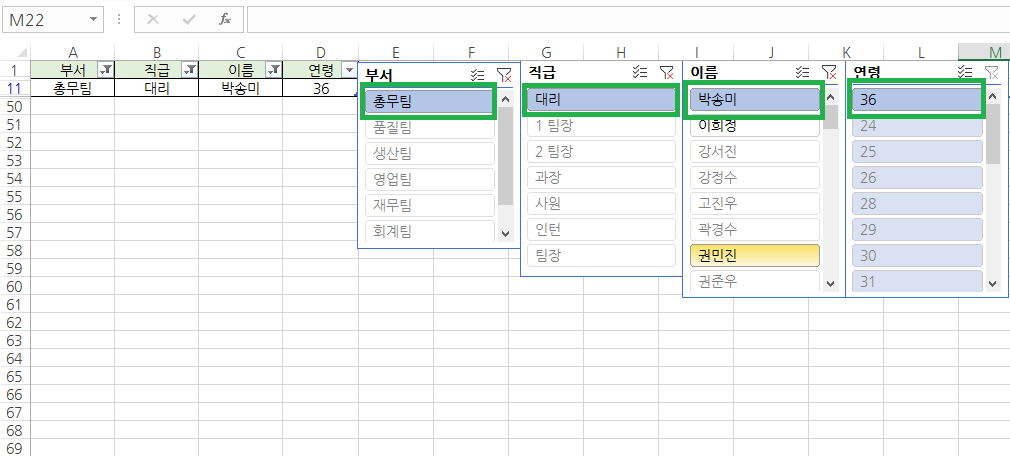Select 재무팀 in the 부서 slicer
This screenshot has width=1010, height=456.
coord(430,205)
